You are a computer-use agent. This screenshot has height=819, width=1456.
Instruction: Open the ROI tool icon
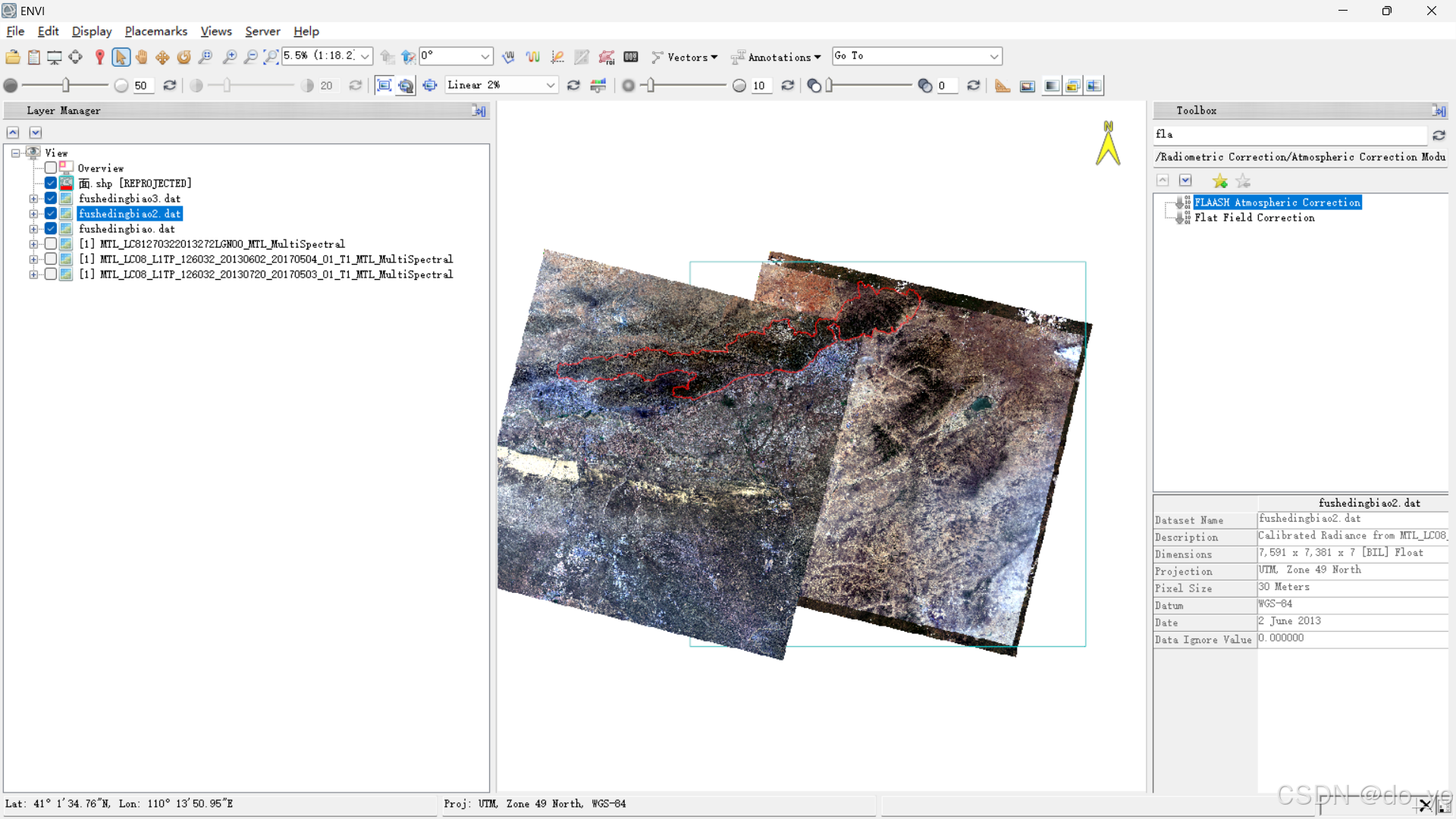click(607, 57)
